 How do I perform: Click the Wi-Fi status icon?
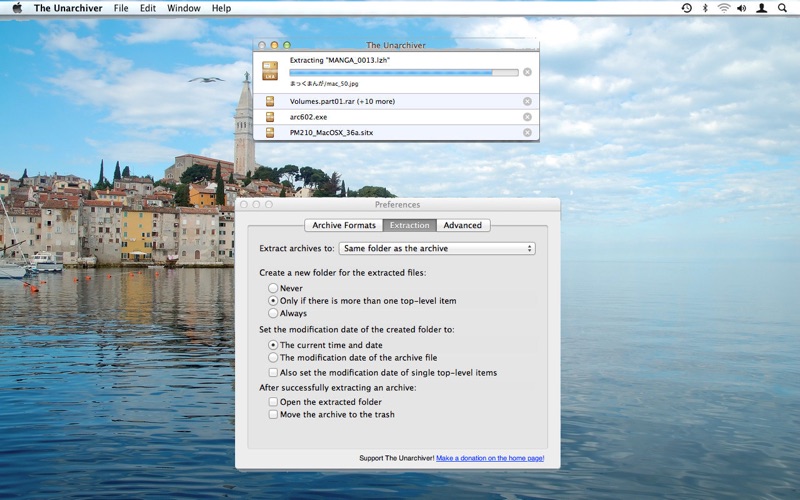click(723, 8)
